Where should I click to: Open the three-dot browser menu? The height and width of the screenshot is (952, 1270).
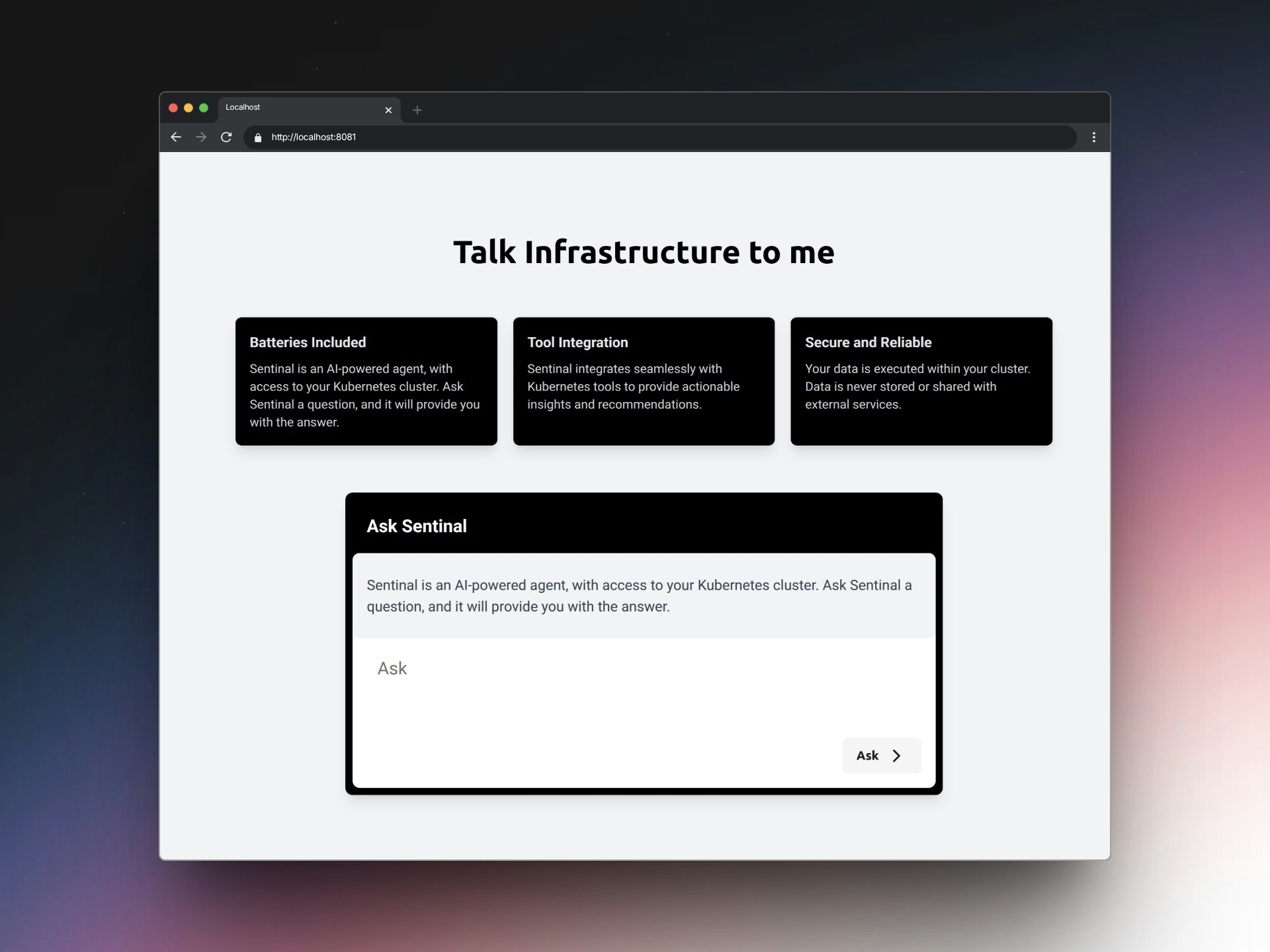coord(1093,137)
